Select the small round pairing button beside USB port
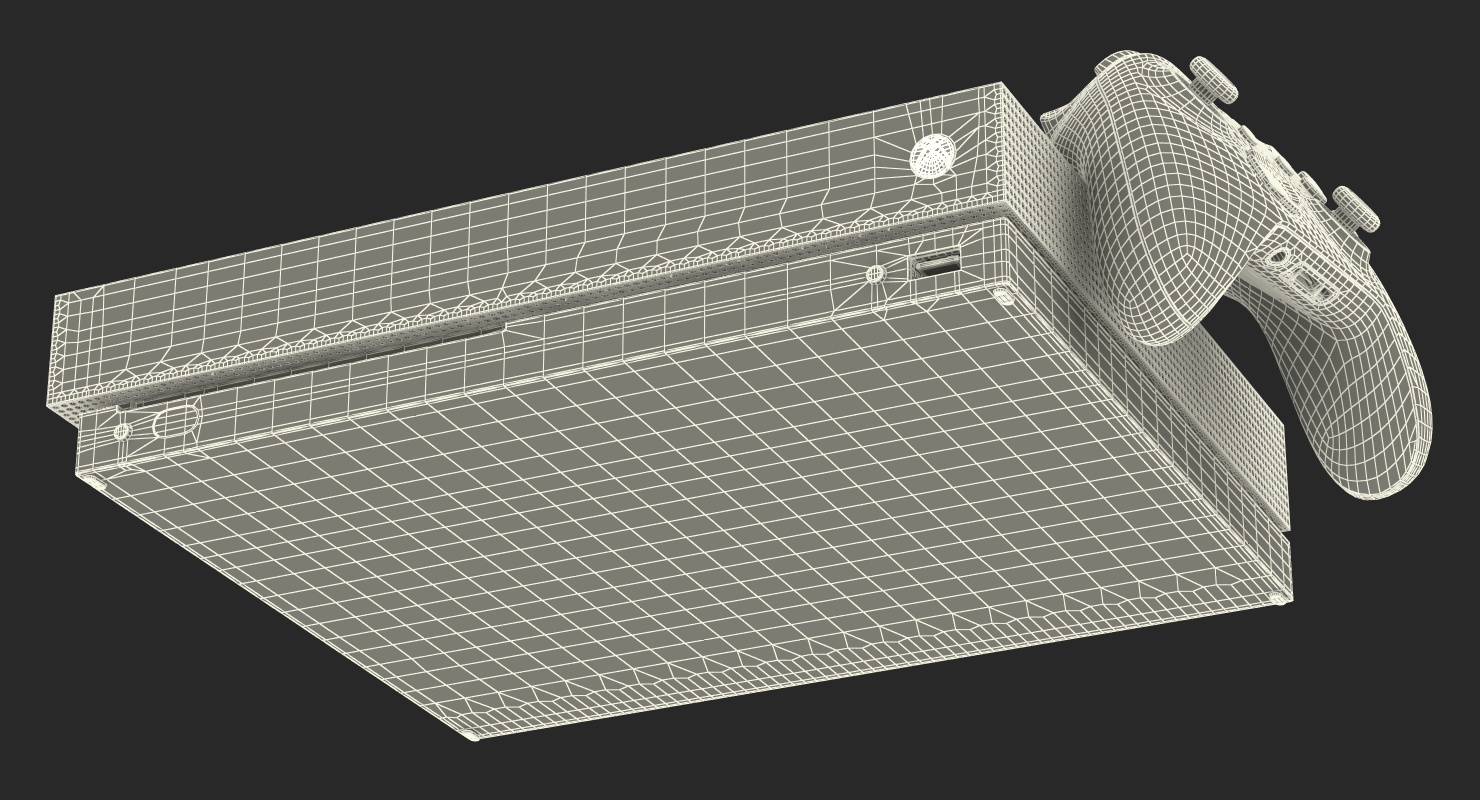This screenshot has height=800, width=1480. (874, 274)
